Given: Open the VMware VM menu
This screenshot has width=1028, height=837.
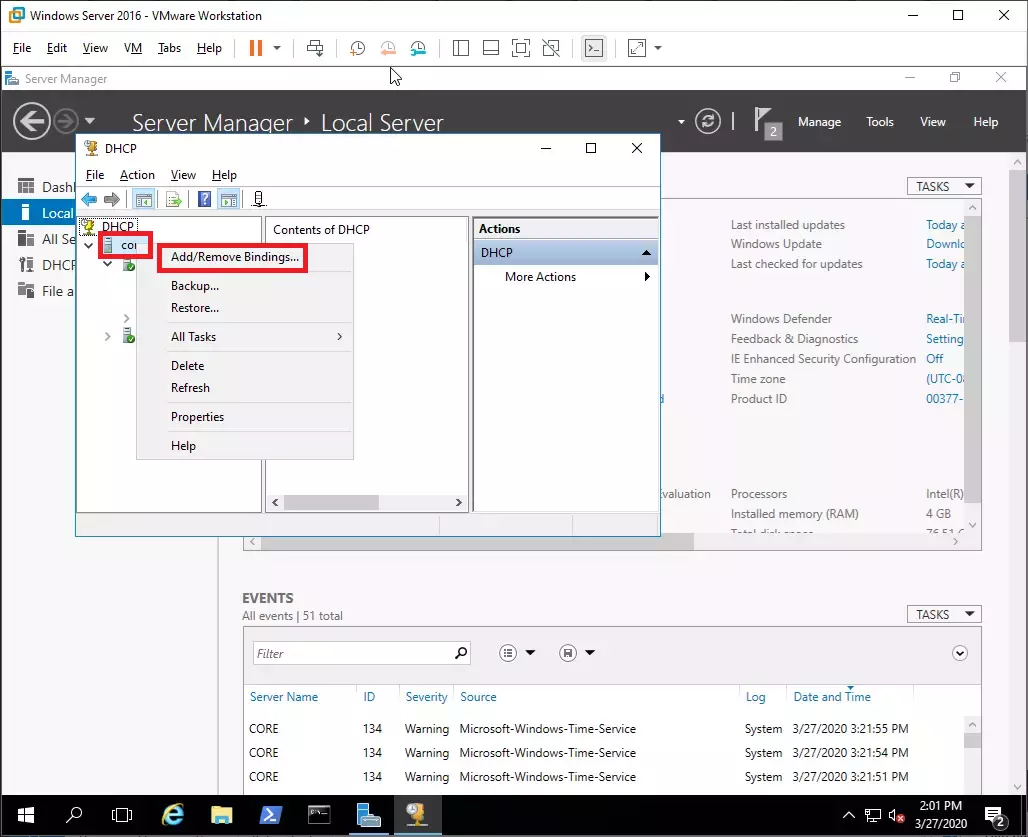Looking at the screenshot, I should 132,48.
